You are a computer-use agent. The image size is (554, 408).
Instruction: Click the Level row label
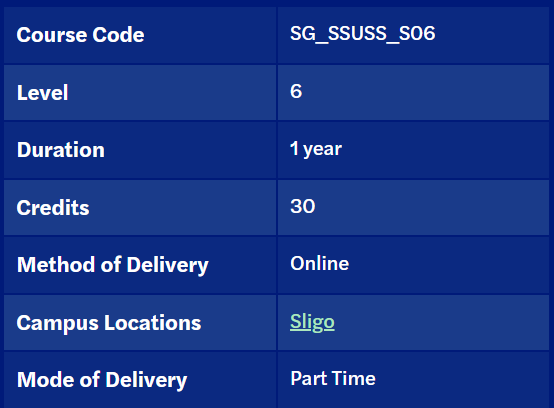click(42, 93)
